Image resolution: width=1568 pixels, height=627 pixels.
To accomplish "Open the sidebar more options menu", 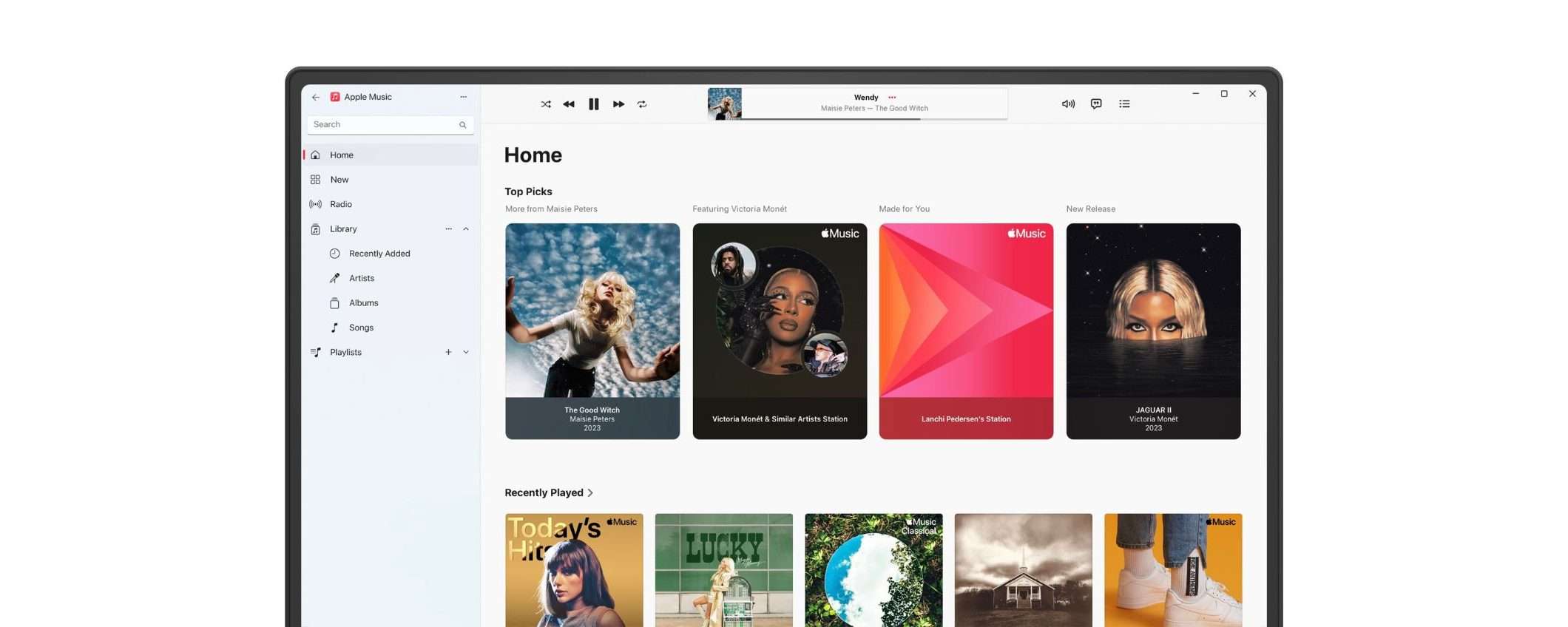I will (x=463, y=97).
